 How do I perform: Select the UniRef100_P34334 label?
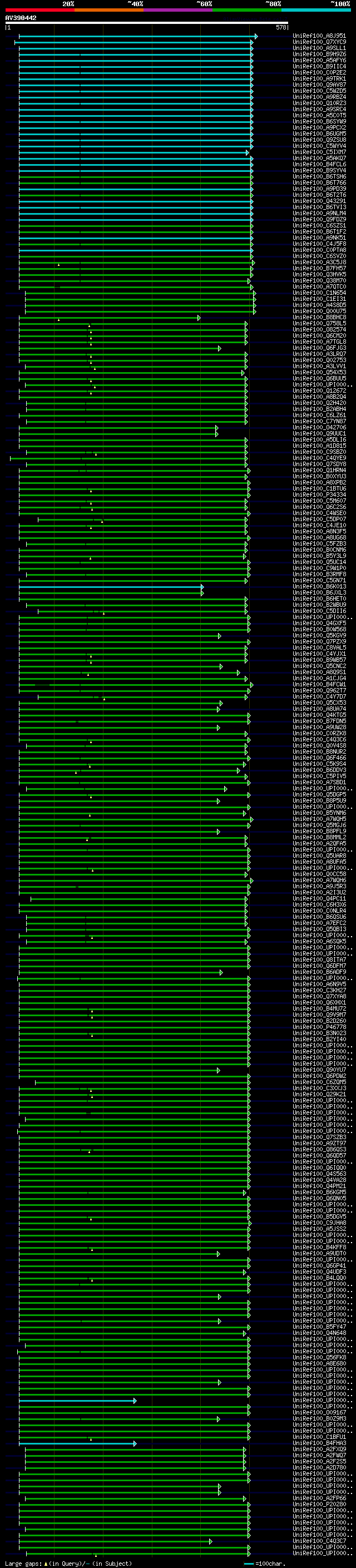point(319,495)
